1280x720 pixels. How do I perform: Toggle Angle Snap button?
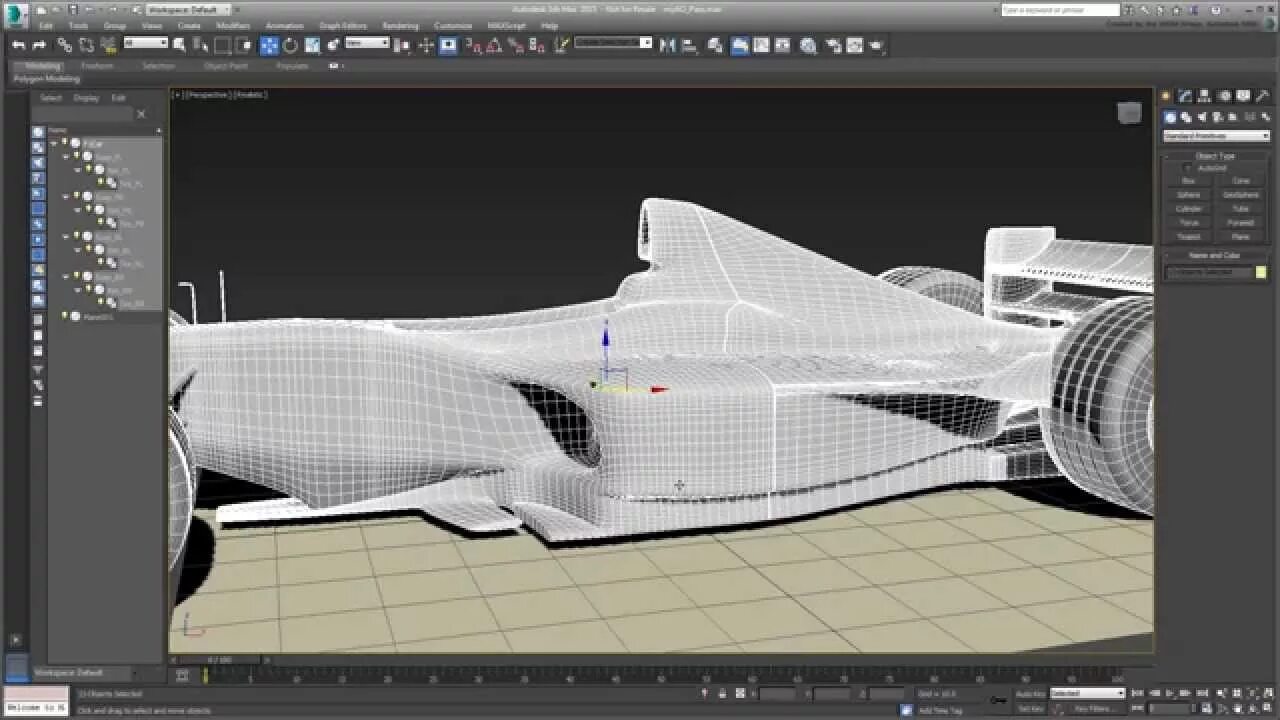[495, 45]
